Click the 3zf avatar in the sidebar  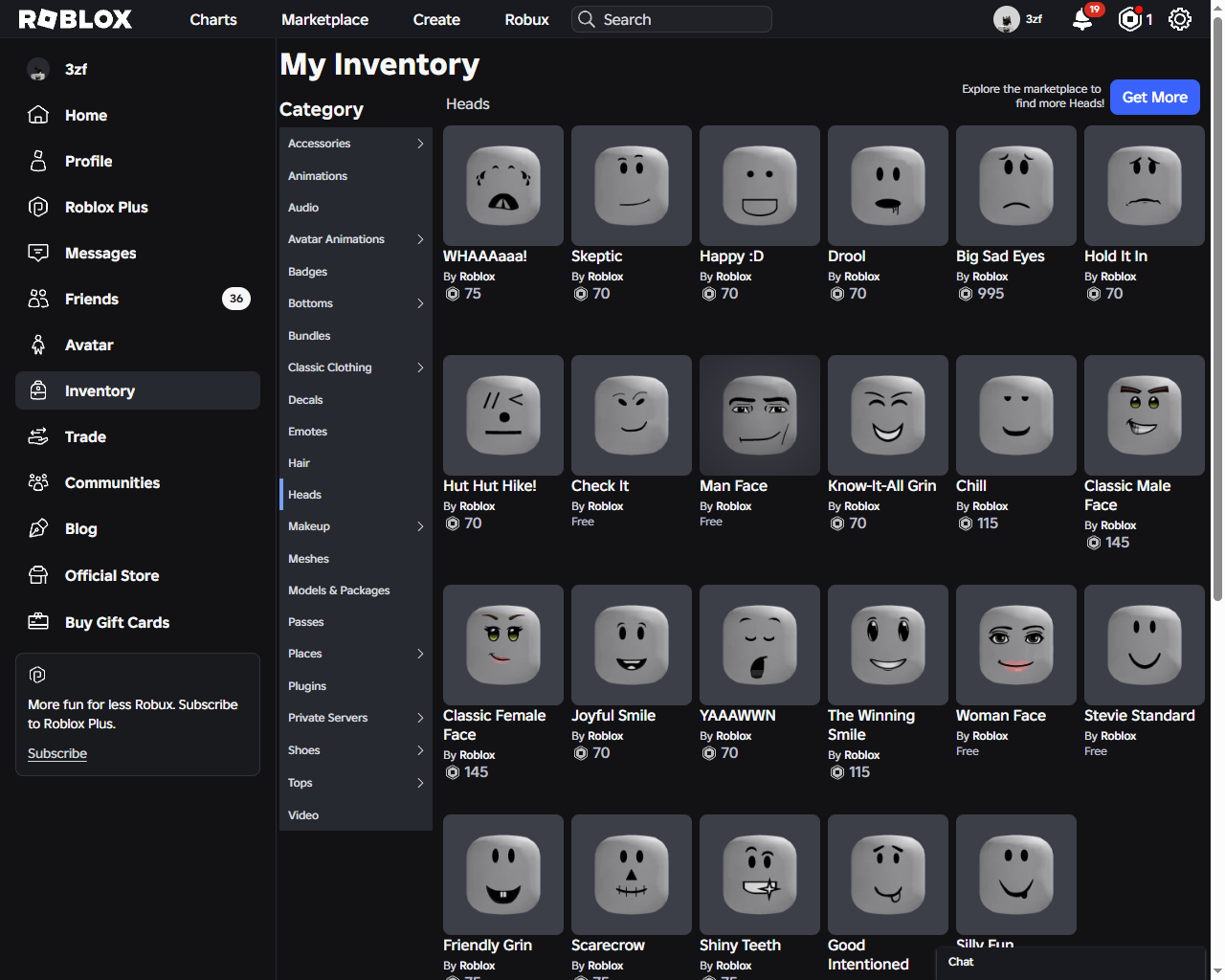coord(38,69)
